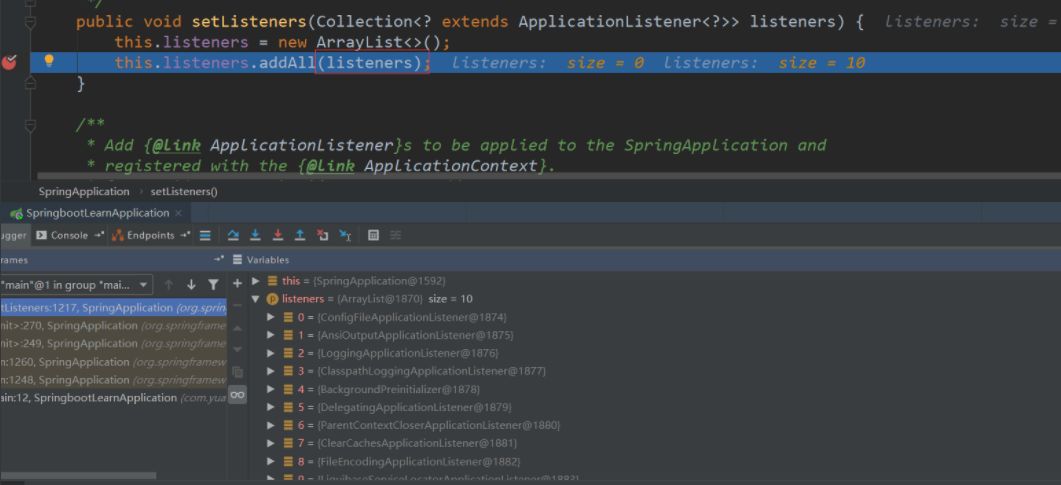Viewport: 1061px width, 485px height.
Task: Click the Variables panel header list icon
Action: pos(238,260)
